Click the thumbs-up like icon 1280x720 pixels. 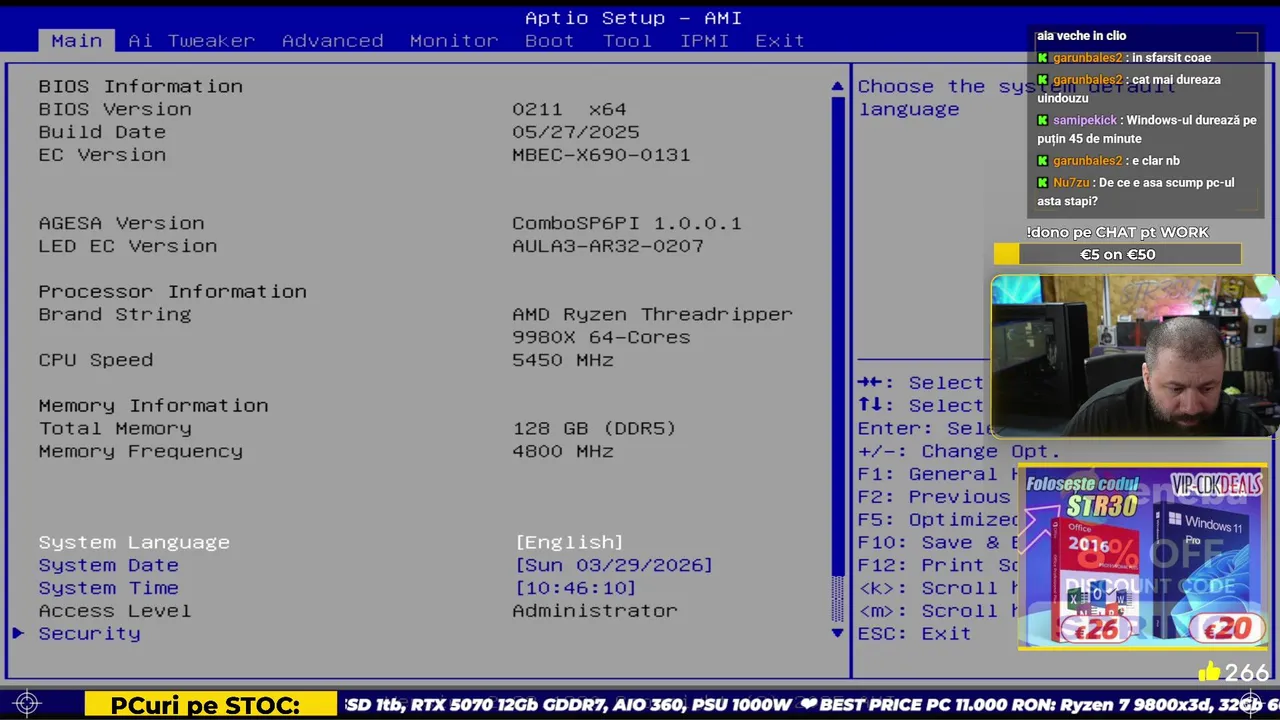(x=1209, y=671)
